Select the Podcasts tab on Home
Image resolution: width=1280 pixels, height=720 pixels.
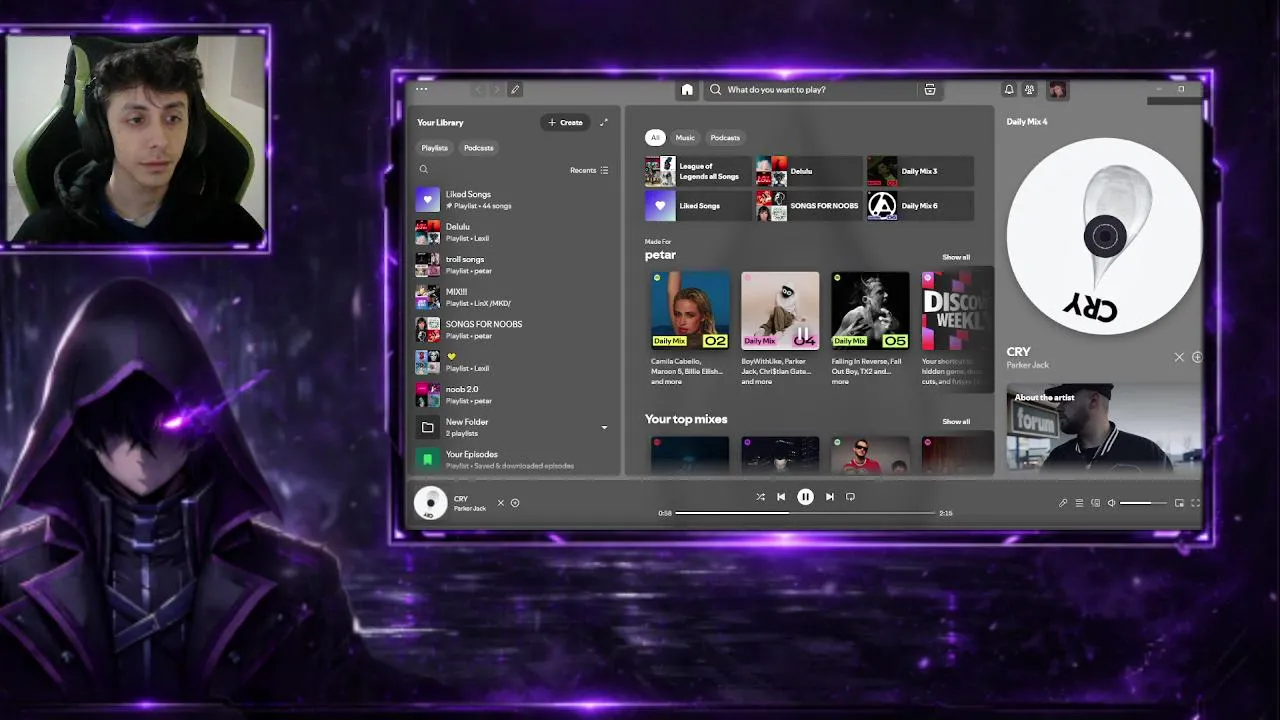pos(725,138)
